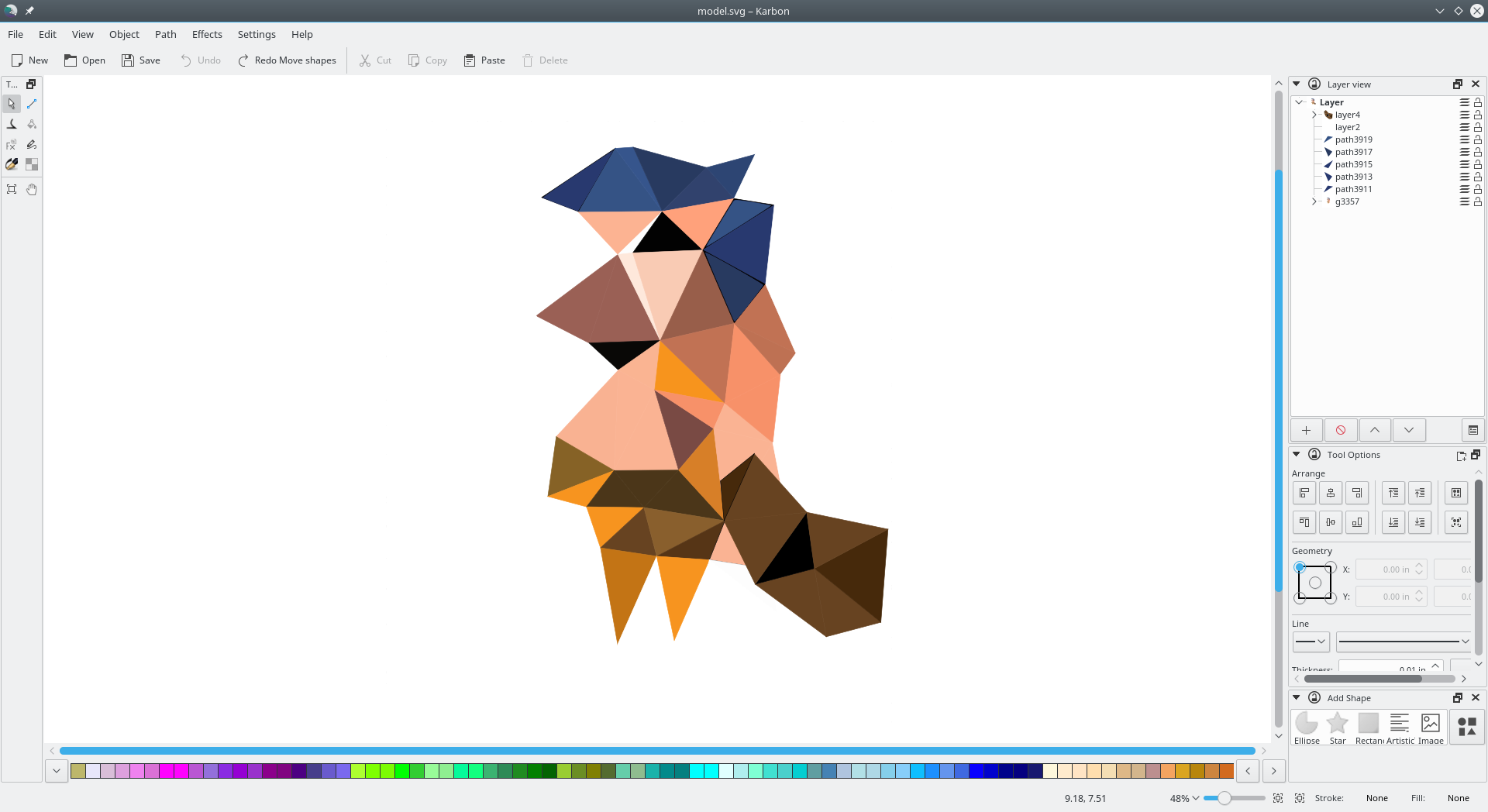Select the top-left reference point in Geometry
1488x812 pixels.
[x=1300, y=567]
